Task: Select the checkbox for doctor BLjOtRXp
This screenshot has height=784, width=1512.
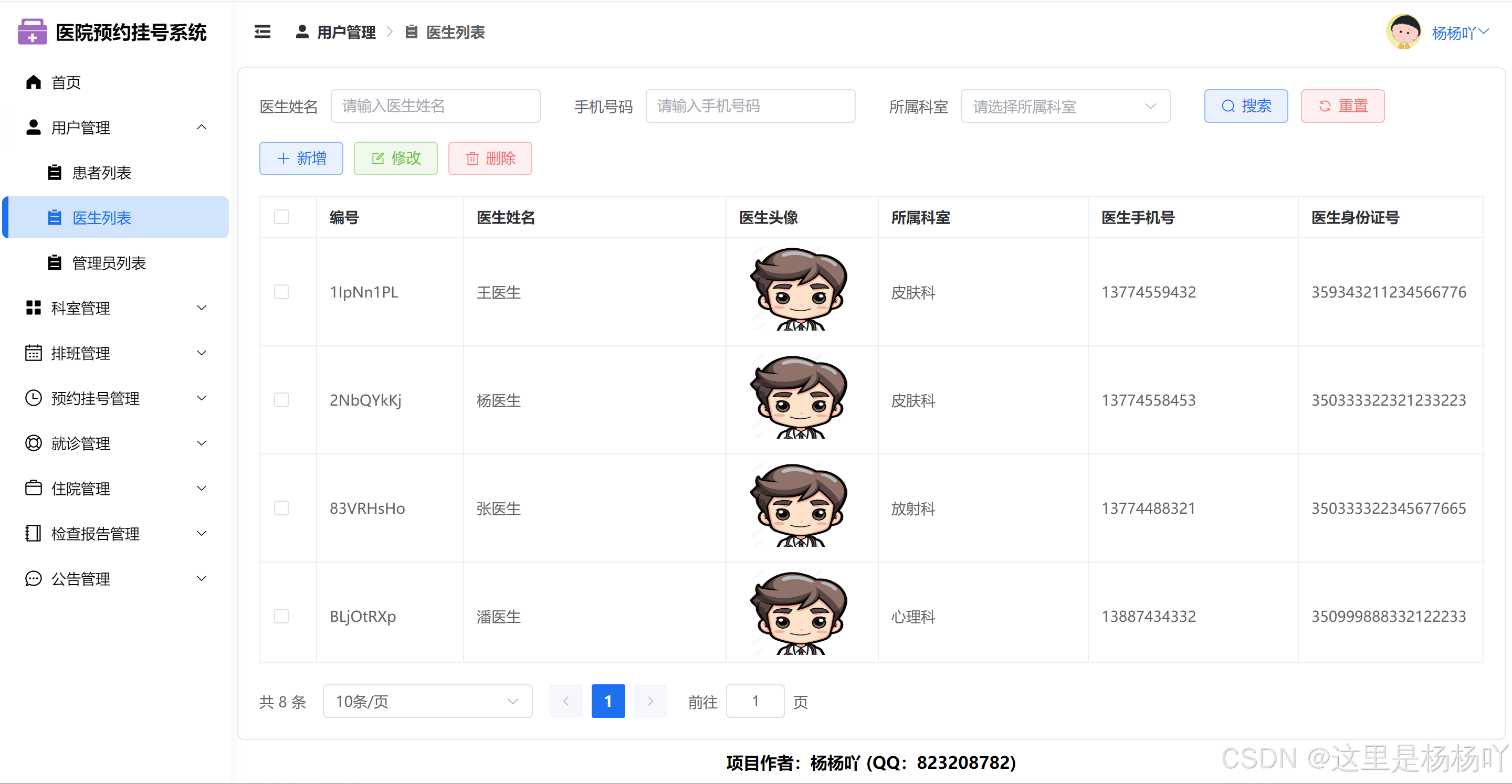Action: pos(282,616)
